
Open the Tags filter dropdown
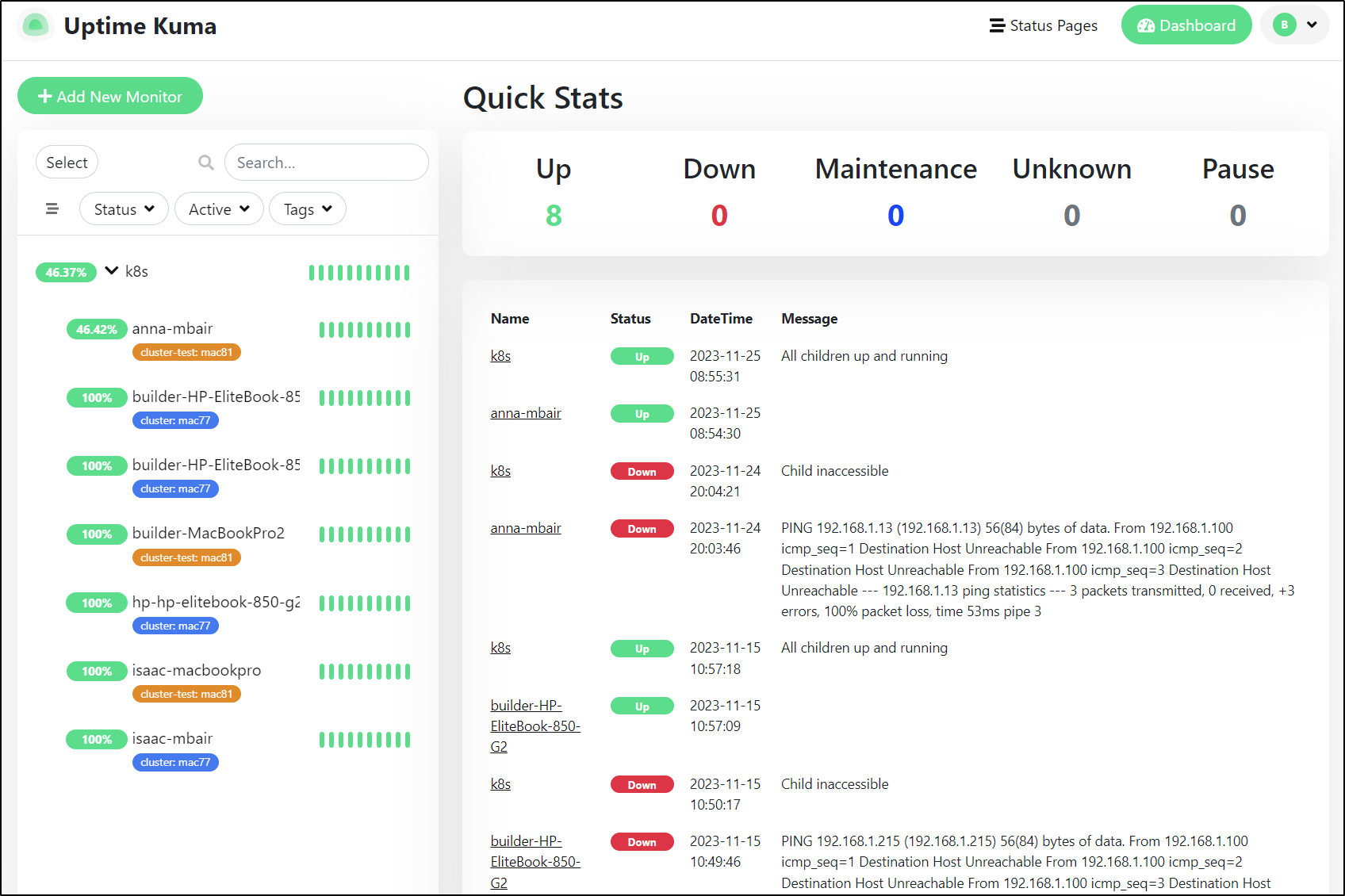pyautogui.click(x=308, y=209)
